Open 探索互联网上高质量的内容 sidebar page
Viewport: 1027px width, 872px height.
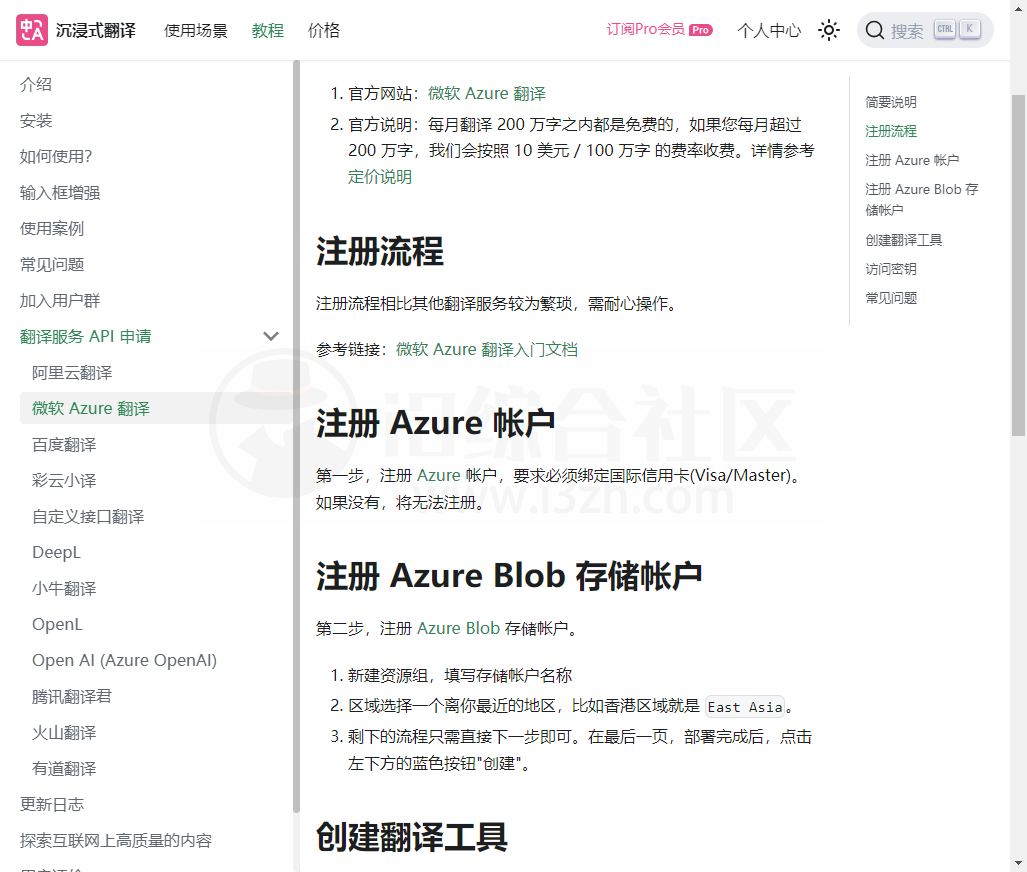point(116,841)
